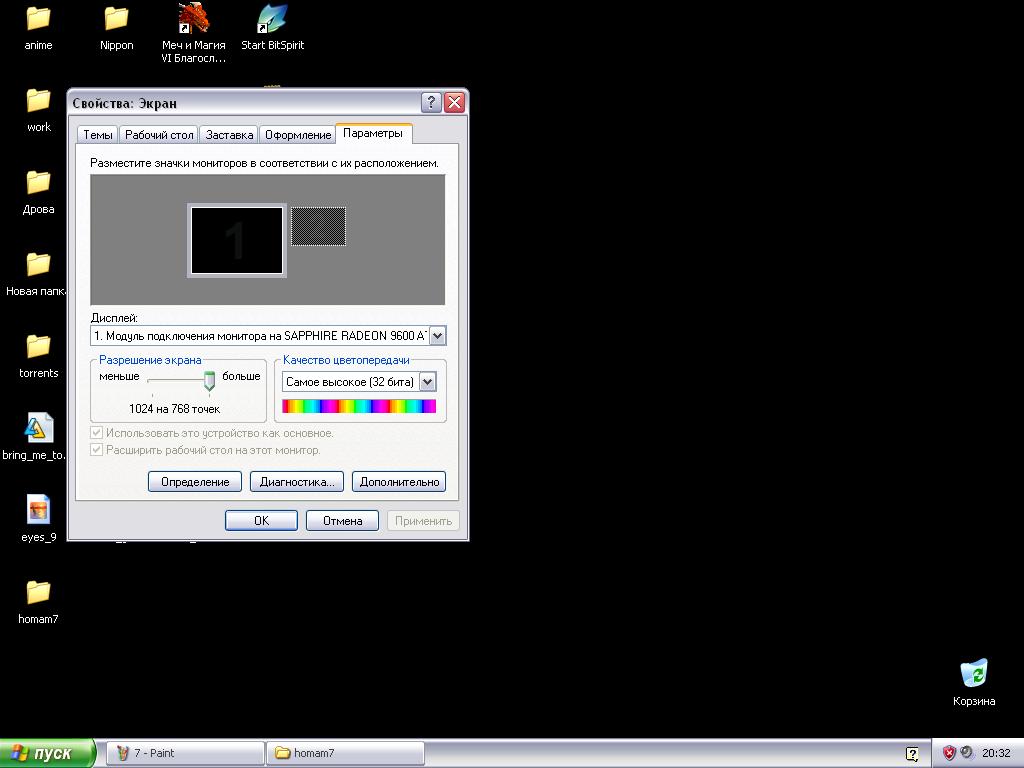This screenshot has height=768, width=1024.
Task: Click the language bar indicator in the taskbar
Action: click(912, 753)
